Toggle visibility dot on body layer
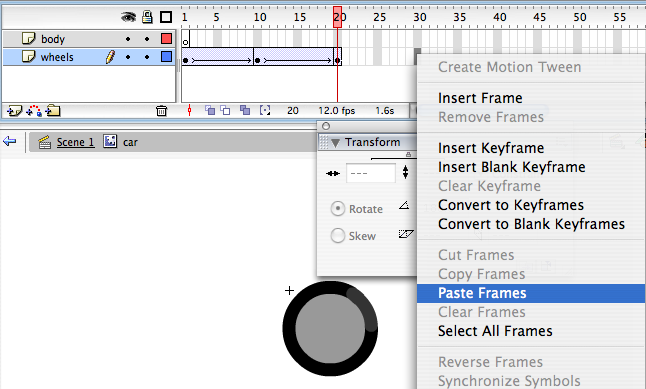The width and height of the screenshot is (646, 389). click(128, 39)
